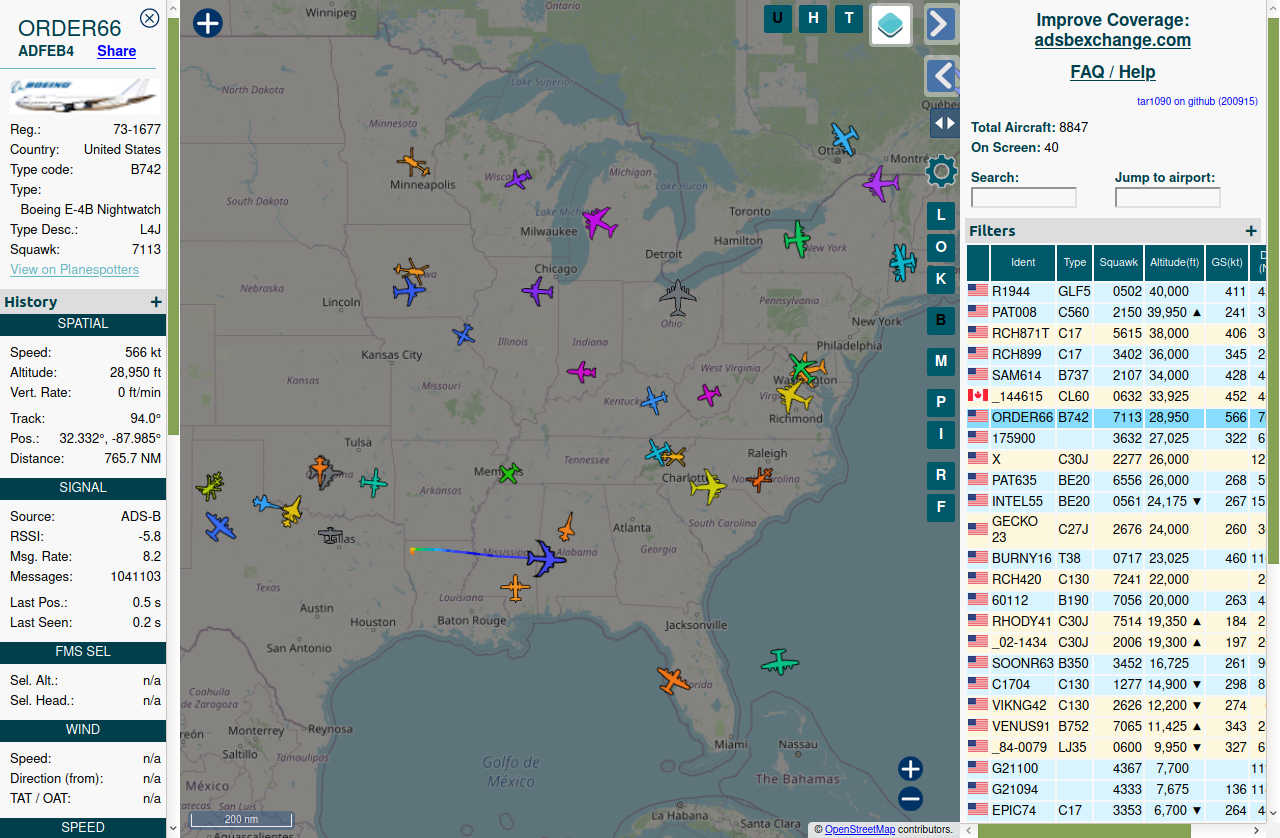Select the INTEL55 aircraft row

click(x=1116, y=501)
